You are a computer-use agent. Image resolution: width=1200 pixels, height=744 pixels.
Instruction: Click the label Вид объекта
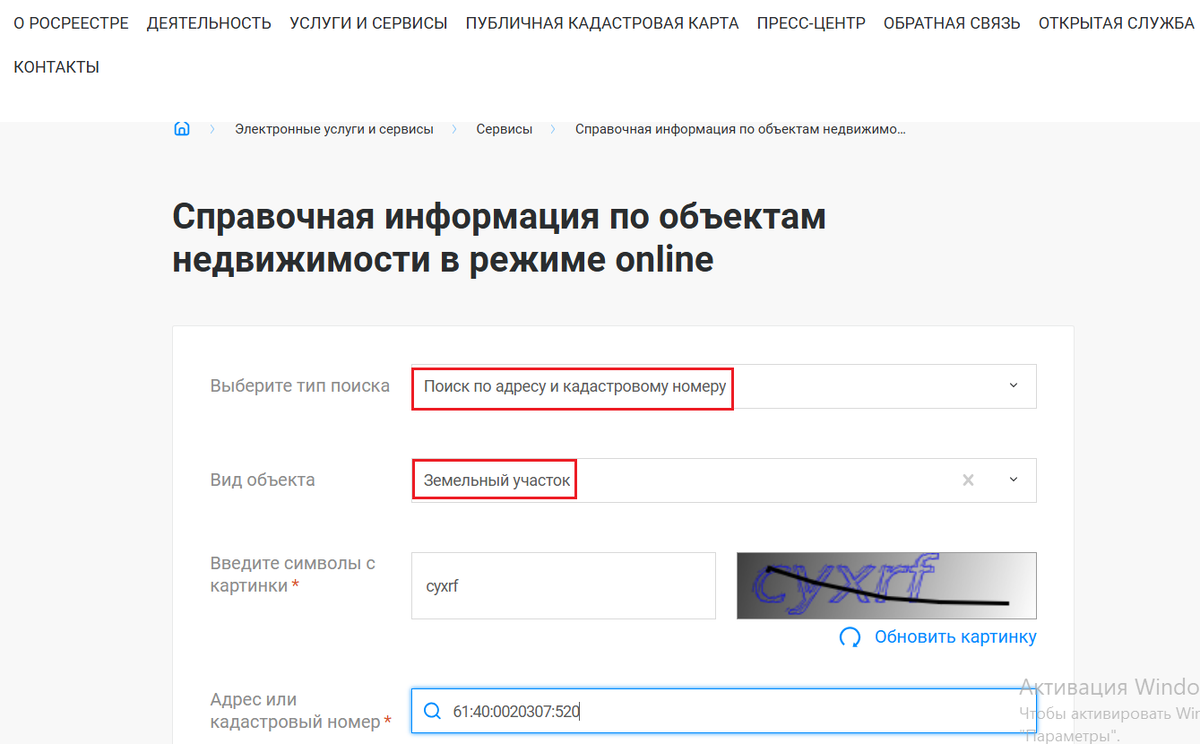tap(262, 480)
